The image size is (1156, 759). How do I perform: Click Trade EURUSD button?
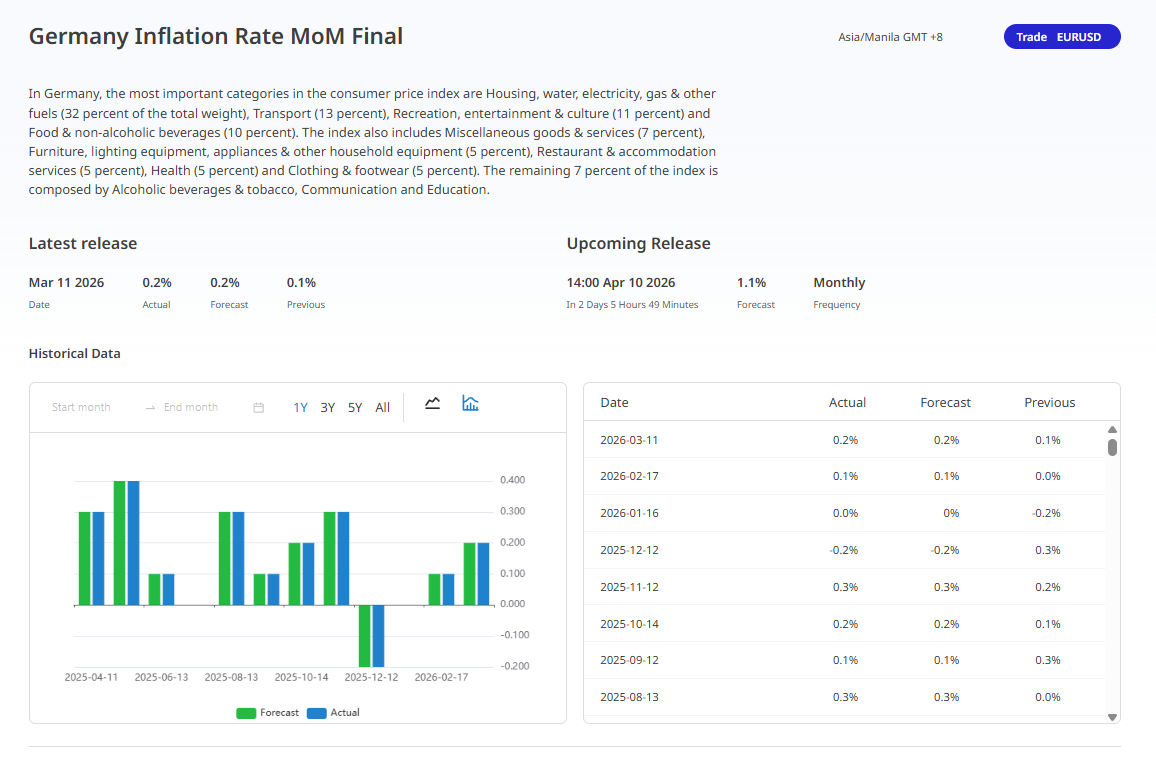click(1061, 37)
